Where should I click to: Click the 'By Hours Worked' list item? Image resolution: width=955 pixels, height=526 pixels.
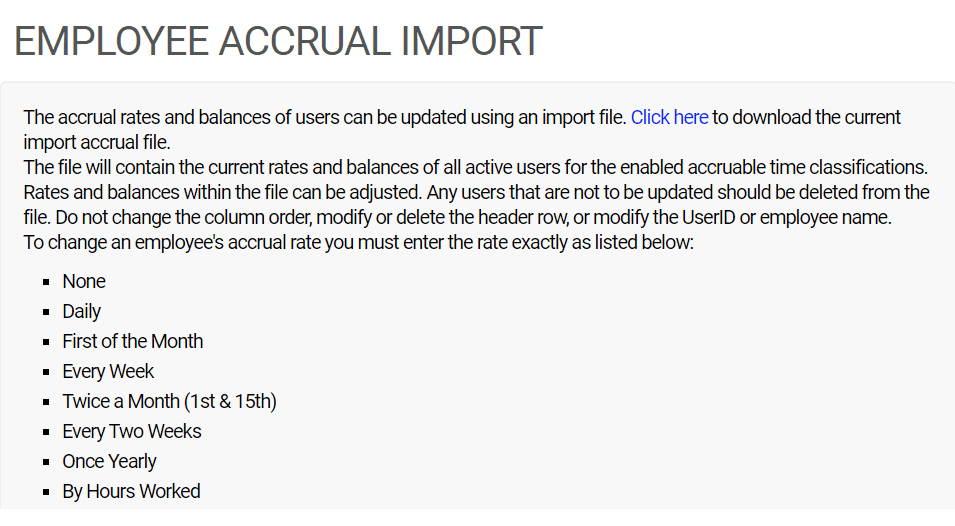tap(132, 491)
